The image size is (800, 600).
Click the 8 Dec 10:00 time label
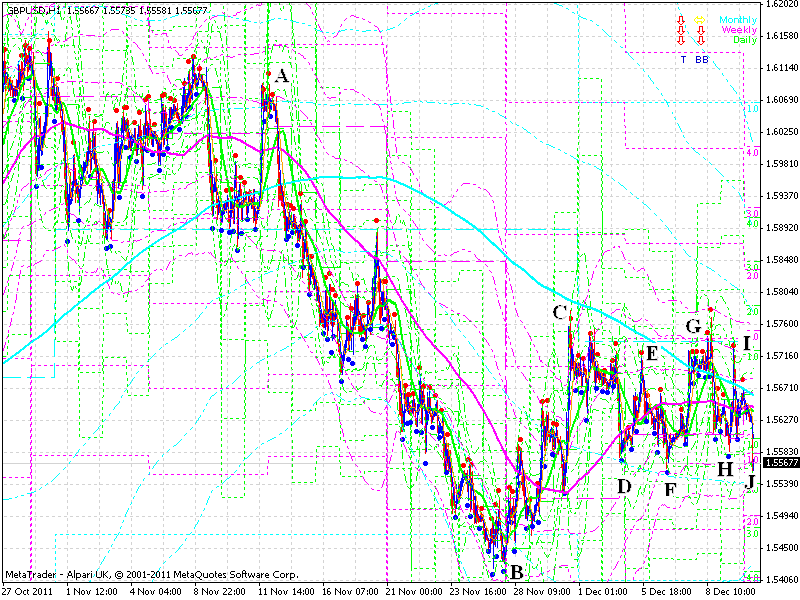click(731, 592)
